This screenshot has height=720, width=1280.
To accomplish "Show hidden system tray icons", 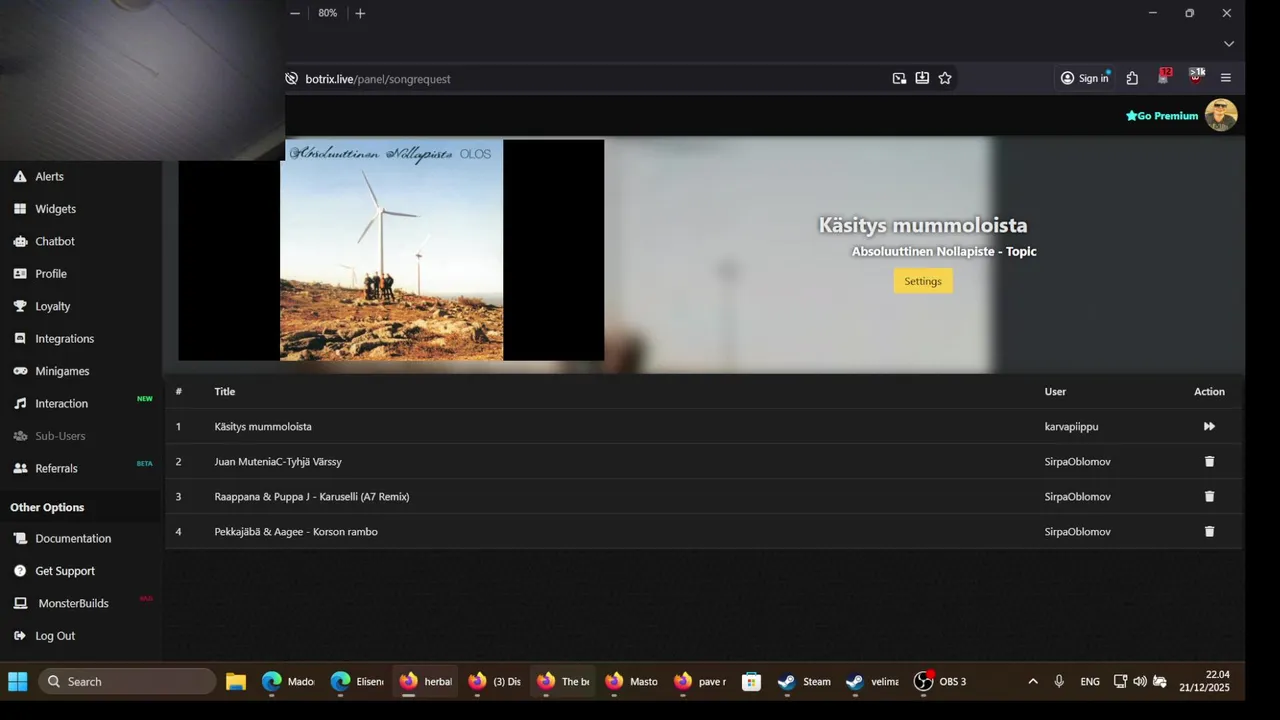I will [1033, 681].
